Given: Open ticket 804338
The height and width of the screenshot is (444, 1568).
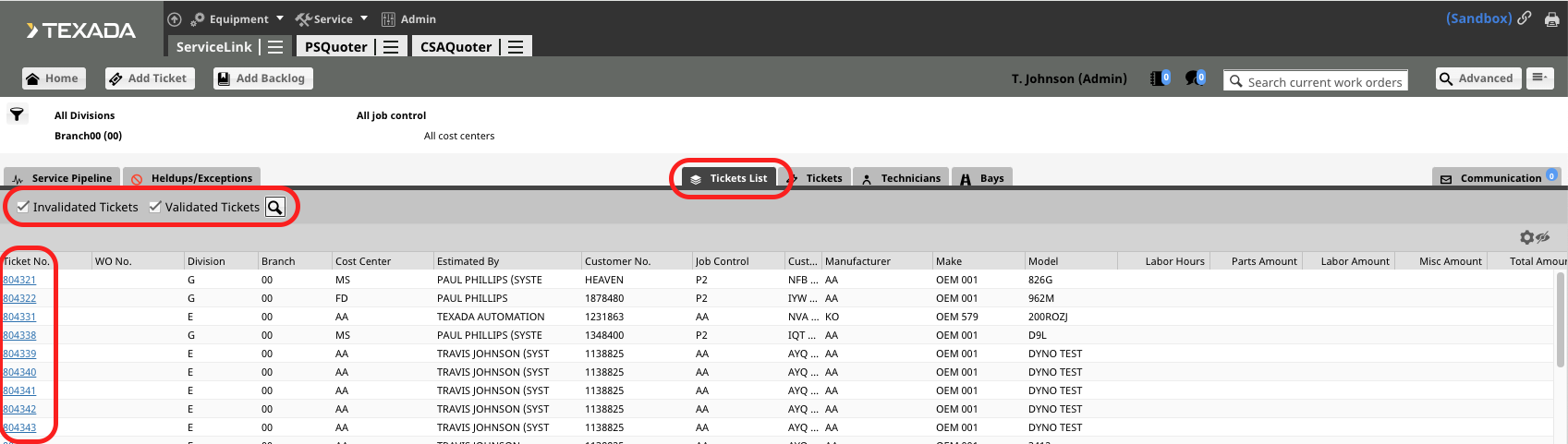Looking at the screenshot, I should (19, 335).
